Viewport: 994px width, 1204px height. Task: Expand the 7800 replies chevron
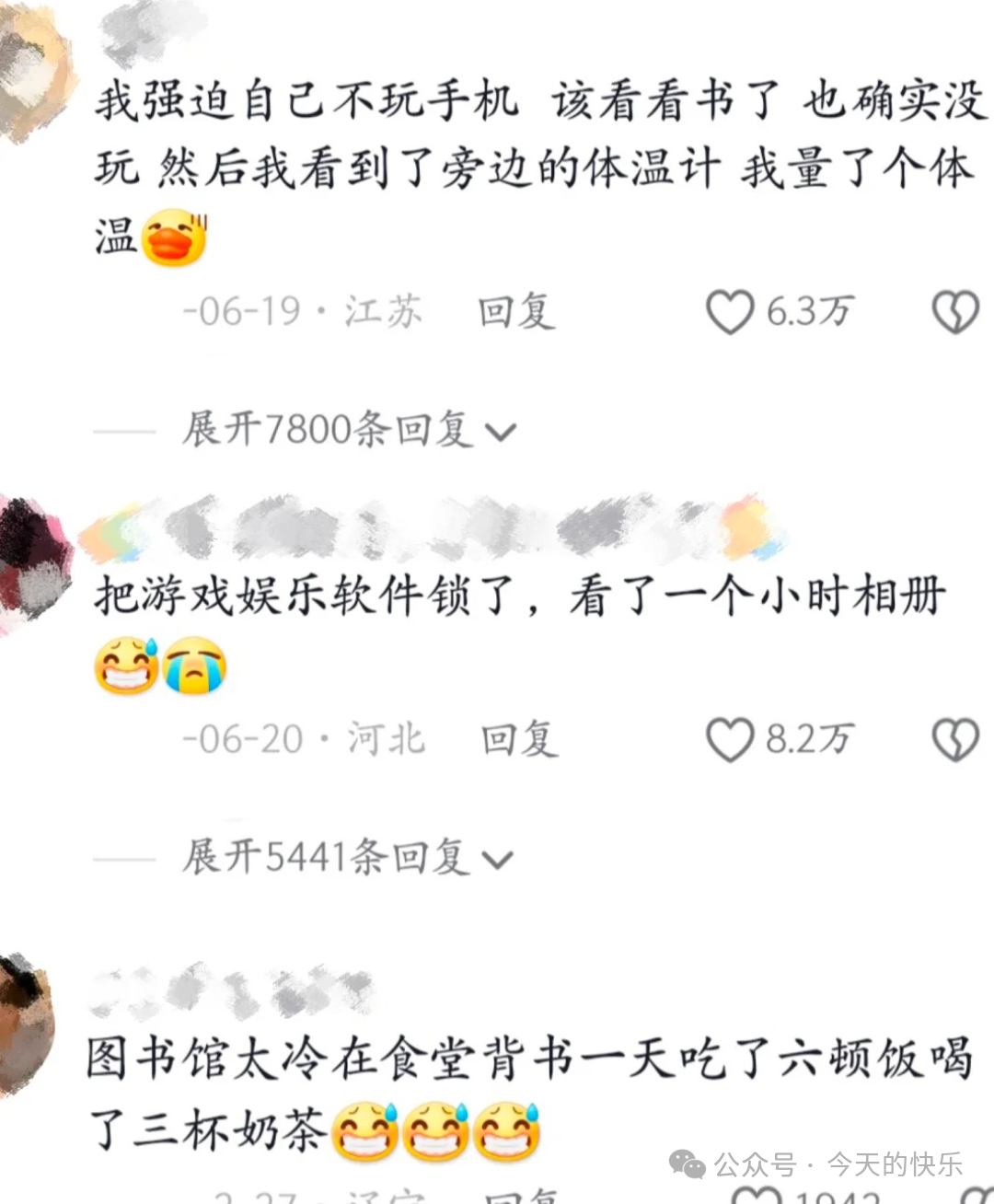point(500,432)
